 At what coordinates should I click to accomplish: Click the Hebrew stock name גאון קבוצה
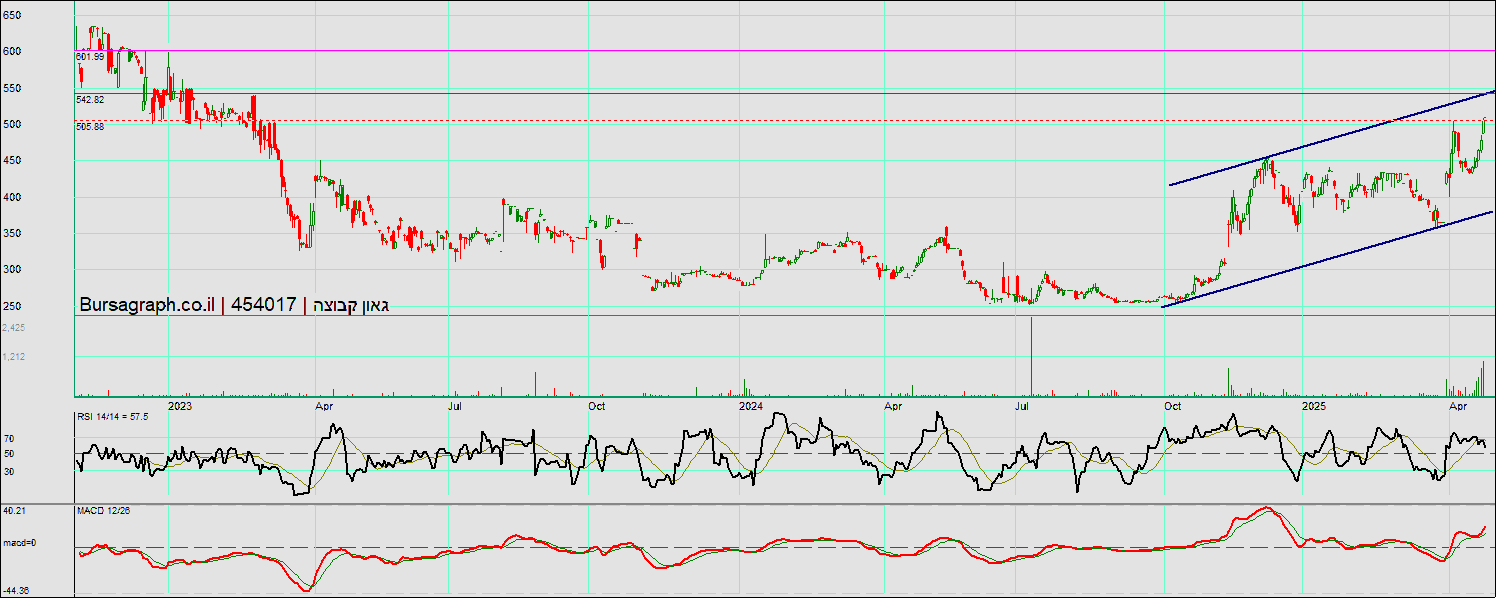[x=351, y=305]
